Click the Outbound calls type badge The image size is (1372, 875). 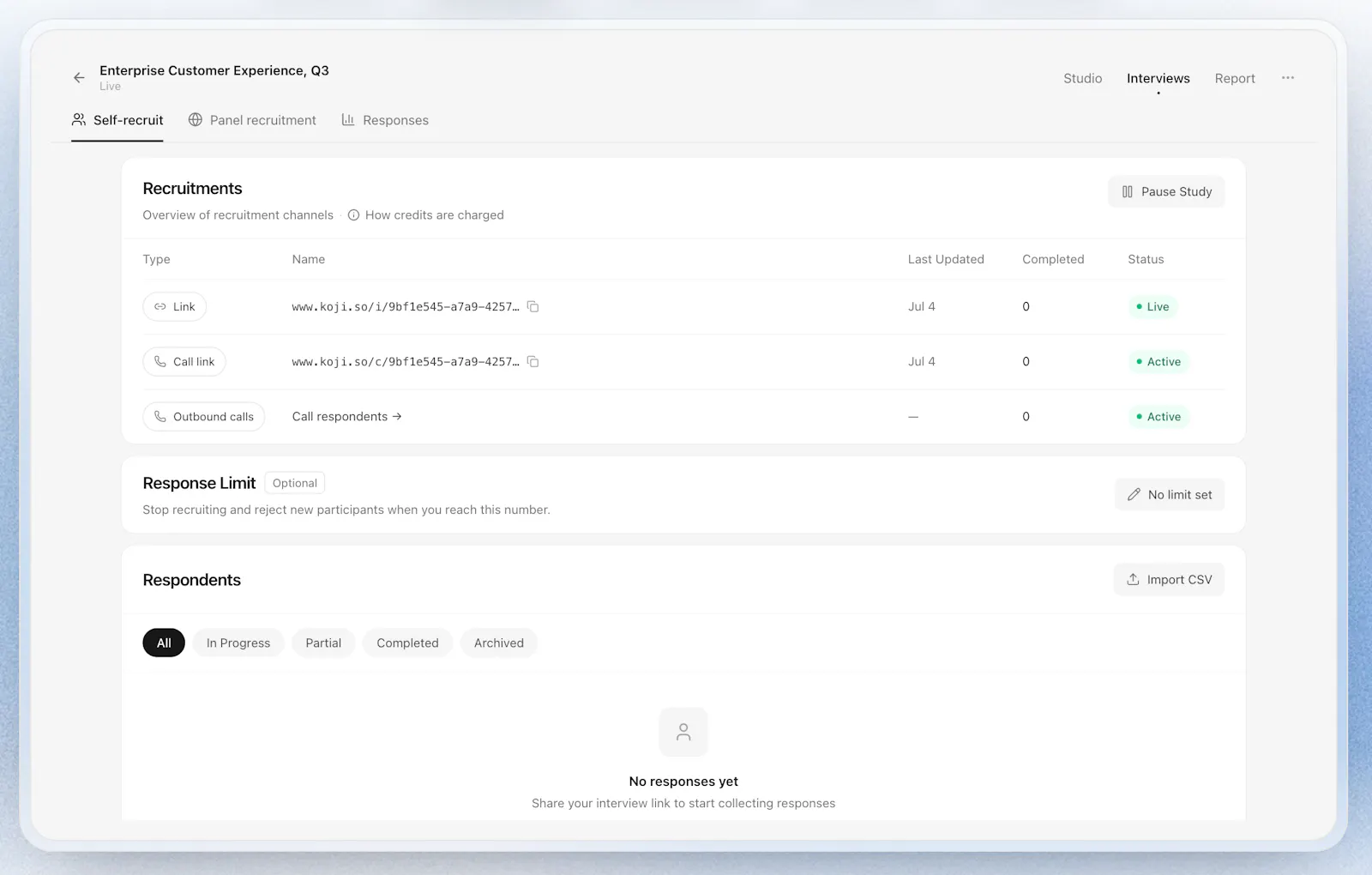(x=203, y=416)
